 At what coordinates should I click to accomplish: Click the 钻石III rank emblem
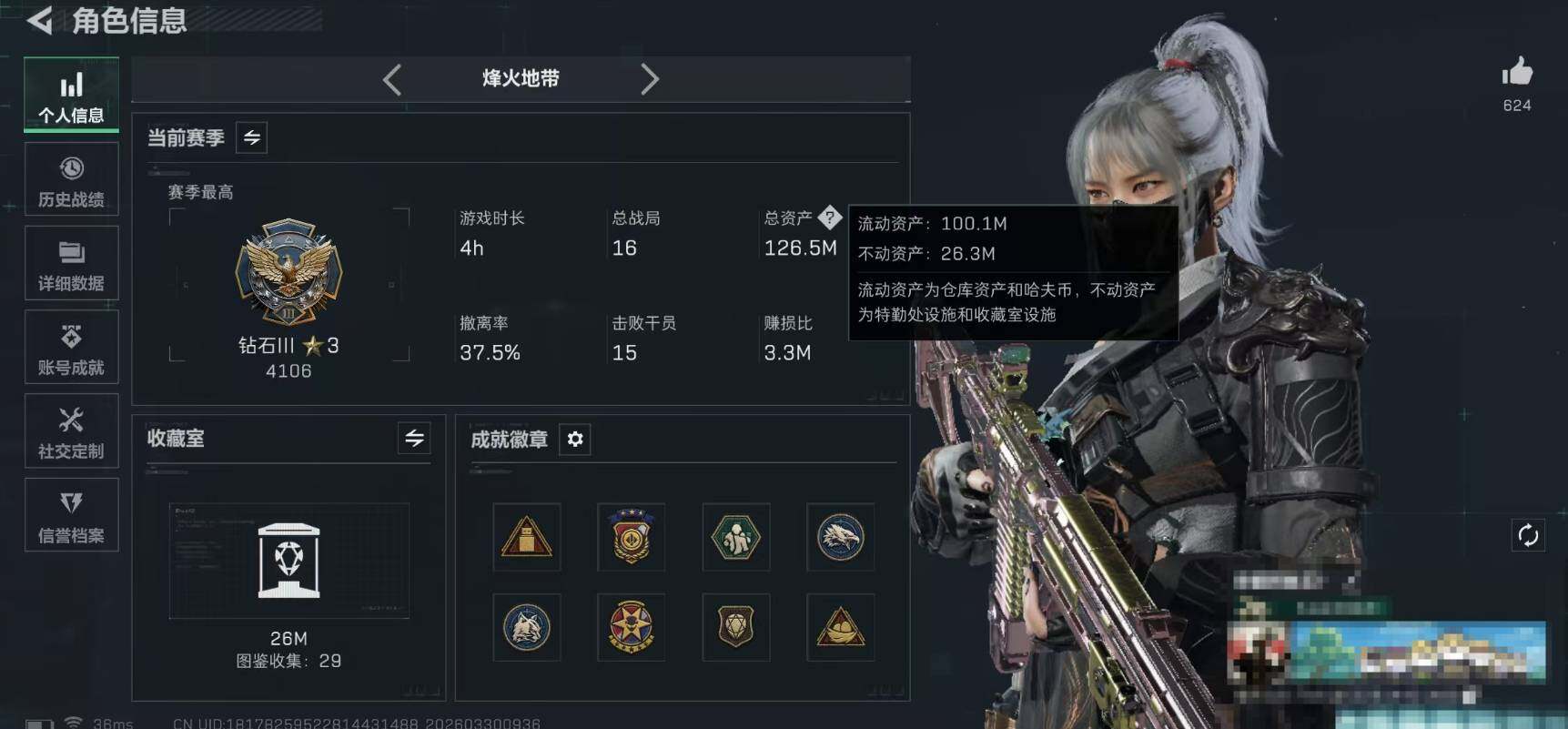click(288, 271)
